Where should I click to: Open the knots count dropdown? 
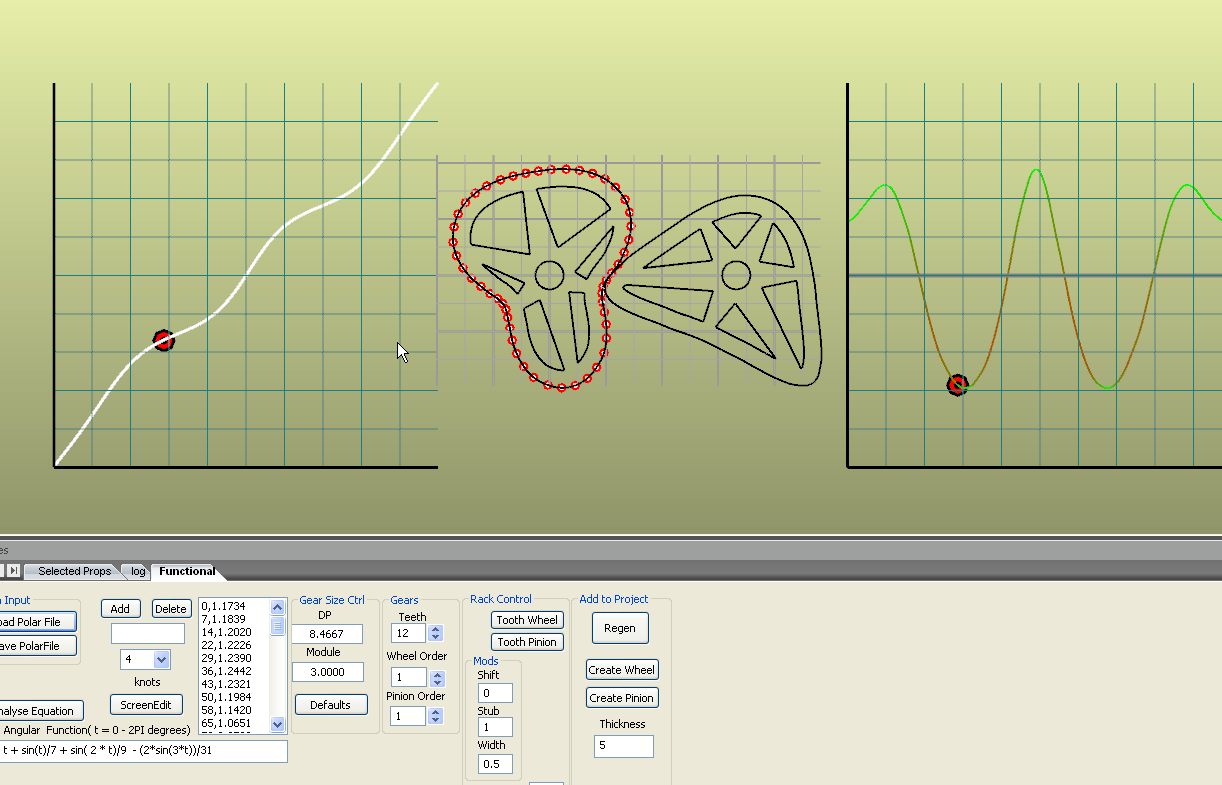coord(162,659)
